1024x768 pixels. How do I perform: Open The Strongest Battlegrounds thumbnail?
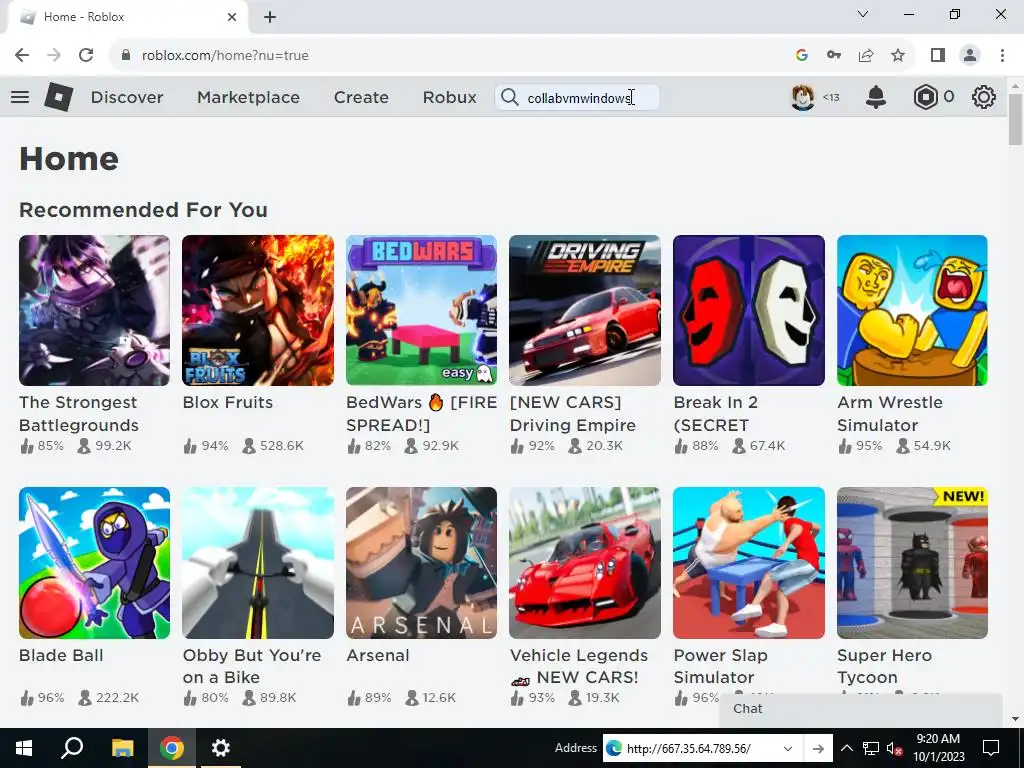[x=94, y=310]
